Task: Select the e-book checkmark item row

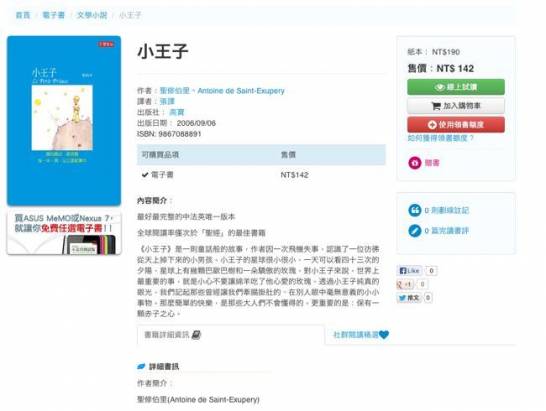Action: pos(261,175)
